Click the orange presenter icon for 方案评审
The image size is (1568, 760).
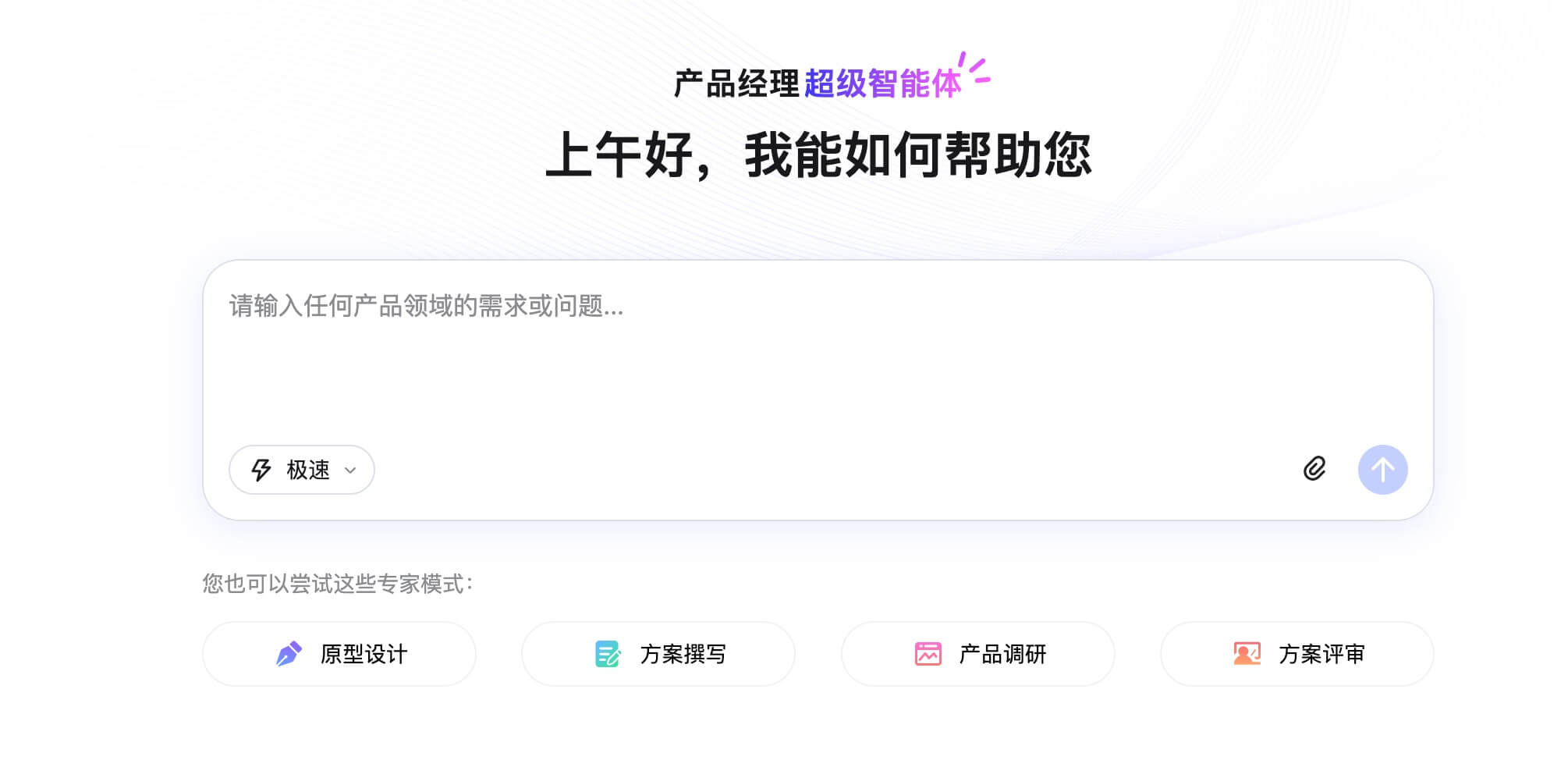click(x=1247, y=654)
